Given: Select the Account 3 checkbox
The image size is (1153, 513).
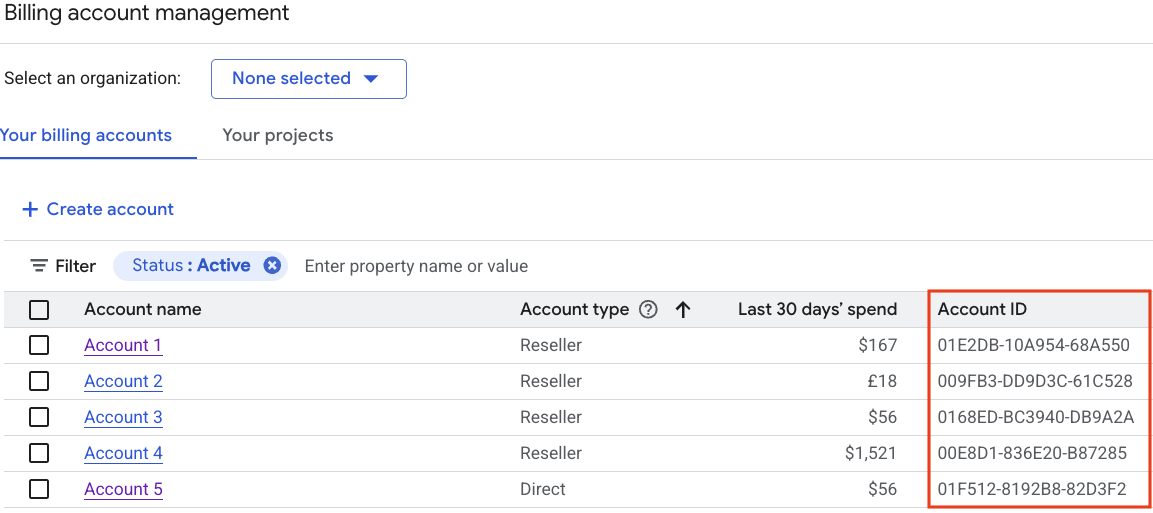Looking at the screenshot, I should [39, 417].
